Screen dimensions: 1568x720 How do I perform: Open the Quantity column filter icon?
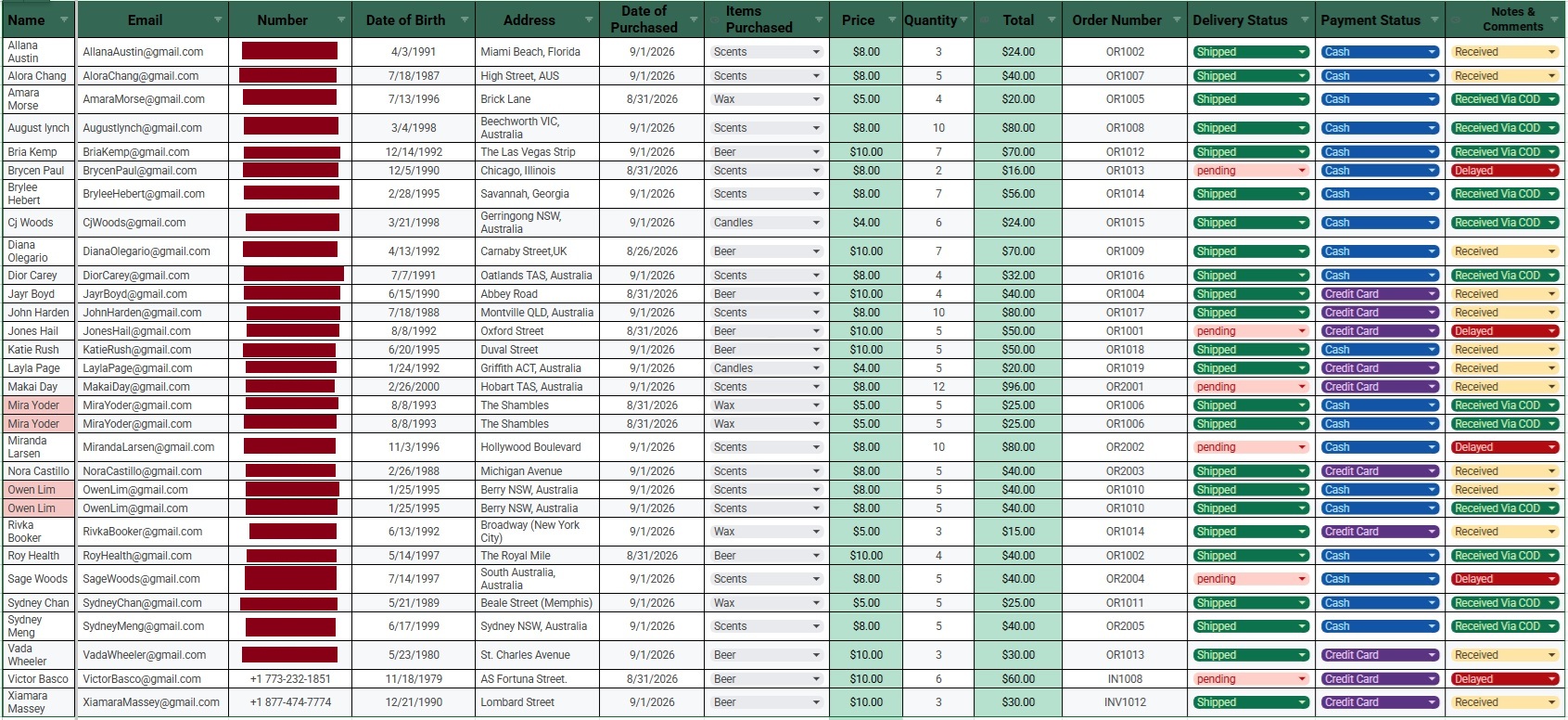pyautogui.click(x=963, y=19)
